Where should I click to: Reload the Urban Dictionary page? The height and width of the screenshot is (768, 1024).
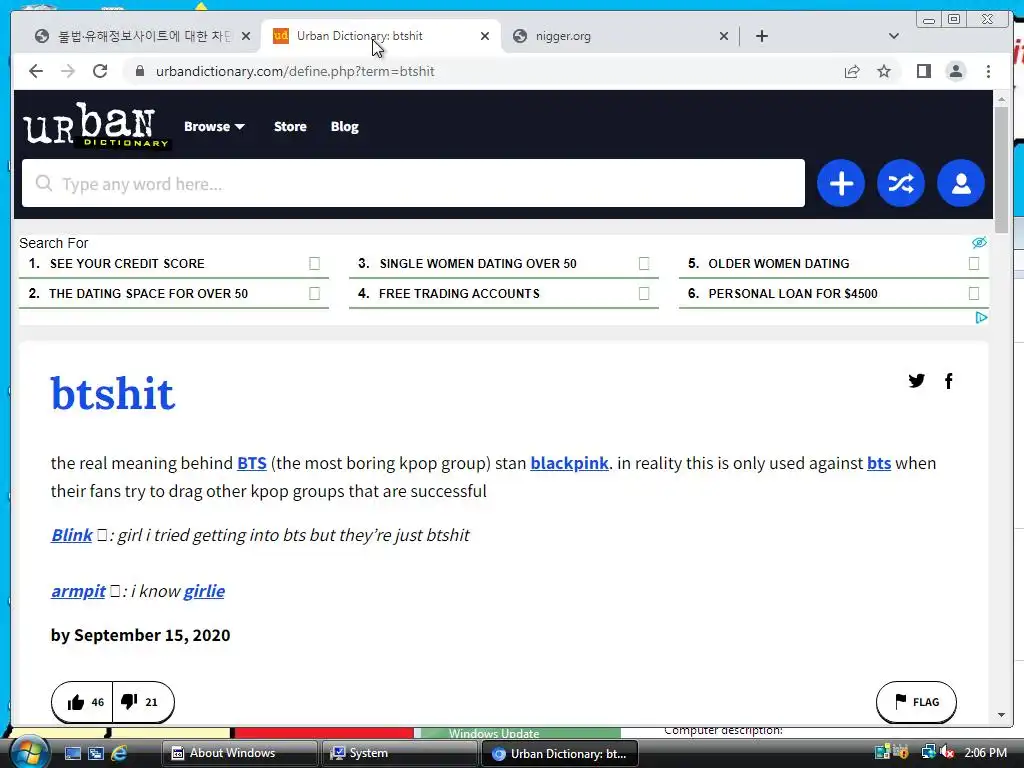pos(100,71)
